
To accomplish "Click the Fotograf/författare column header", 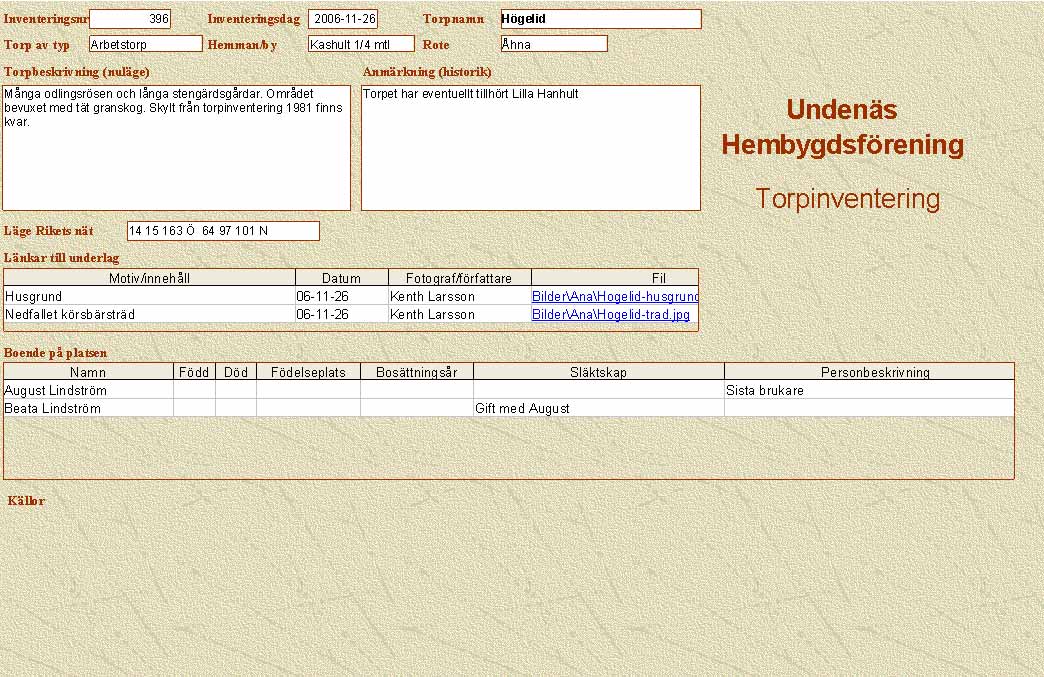I will [x=459, y=278].
